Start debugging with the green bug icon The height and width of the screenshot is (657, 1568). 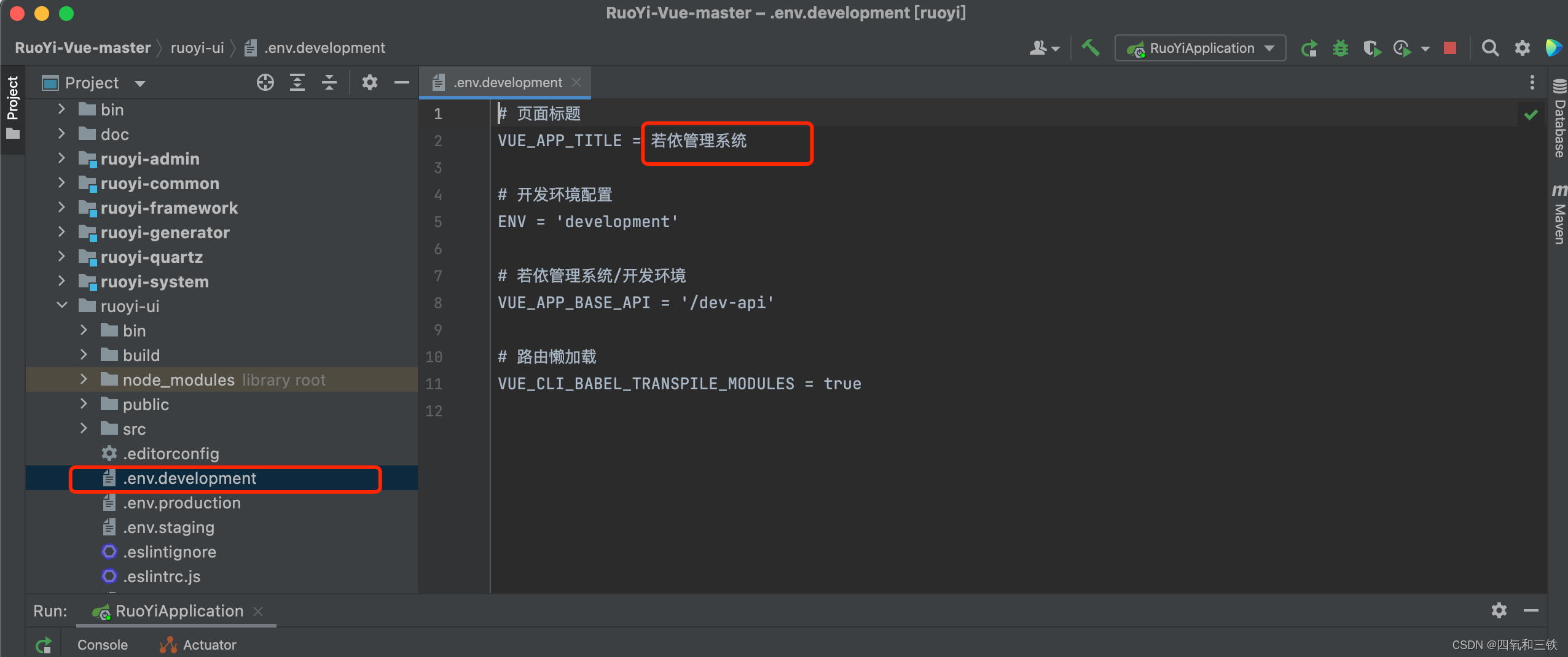[1340, 48]
